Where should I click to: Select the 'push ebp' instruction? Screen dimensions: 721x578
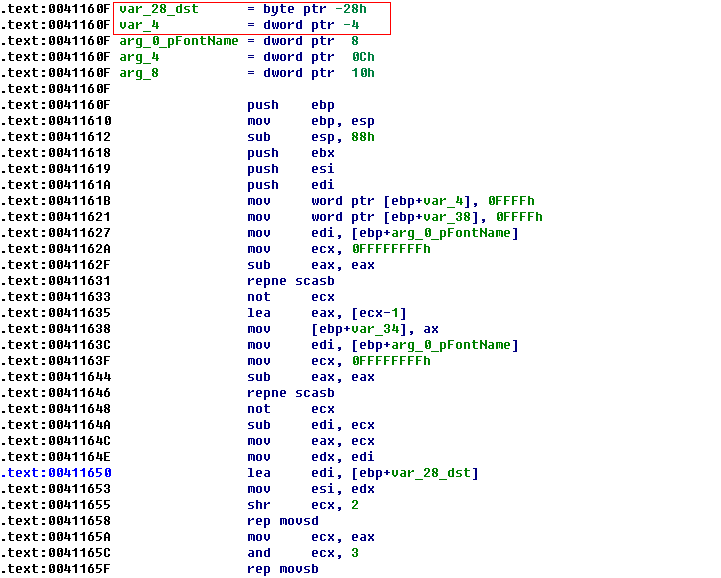click(291, 105)
